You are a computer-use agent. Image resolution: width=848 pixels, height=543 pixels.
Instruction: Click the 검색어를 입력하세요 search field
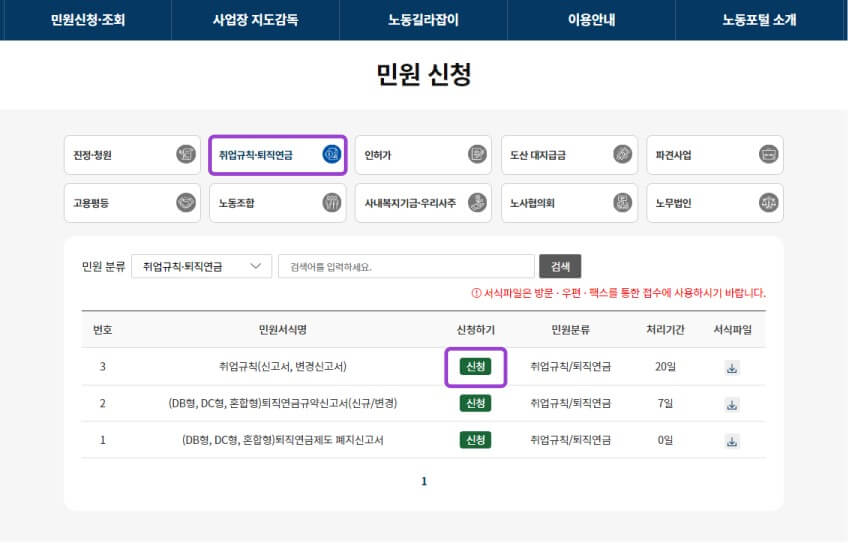pos(406,266)
